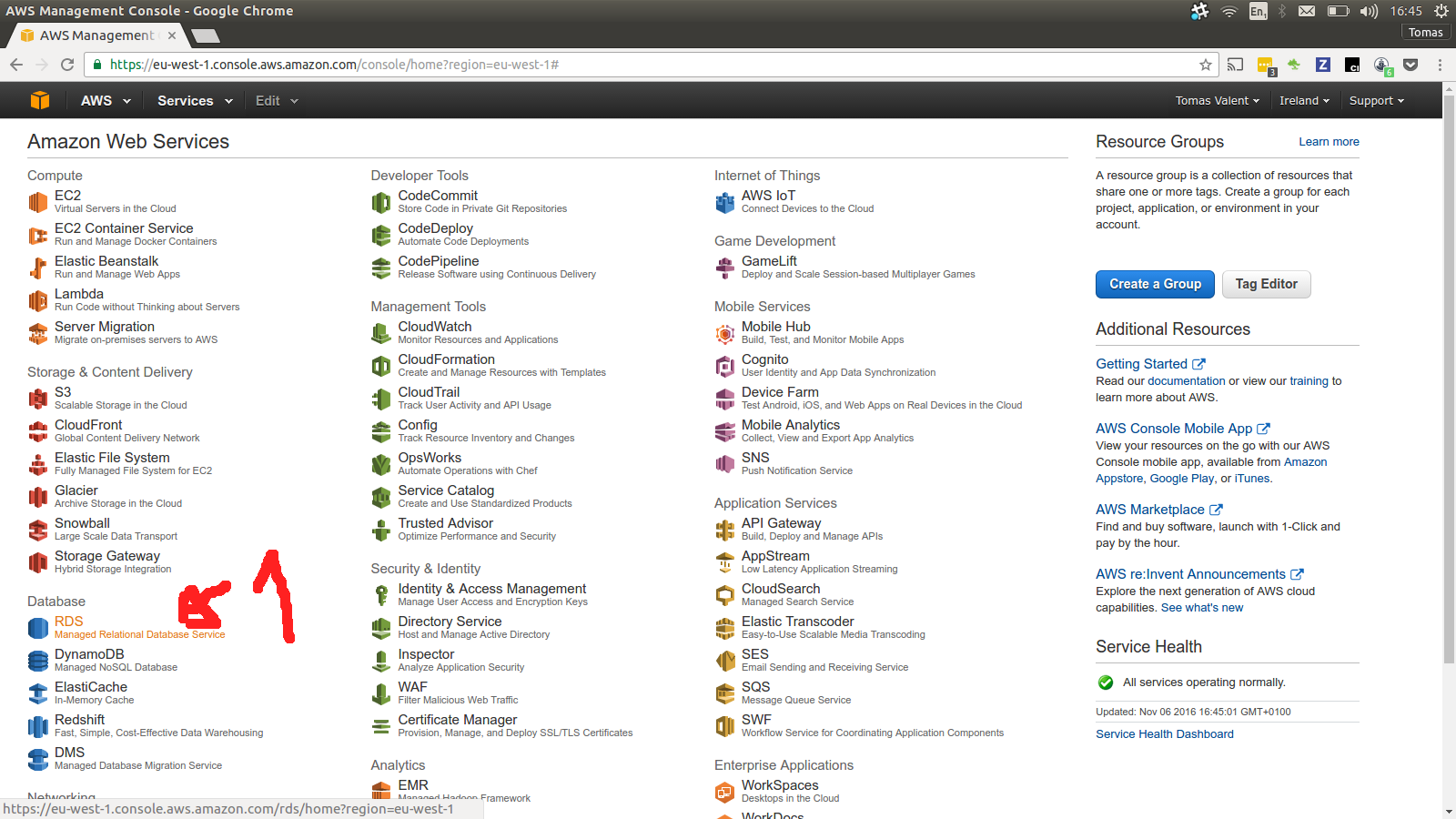
Task: Reload the page in Chrome
Action: click(x=67, y=65)
